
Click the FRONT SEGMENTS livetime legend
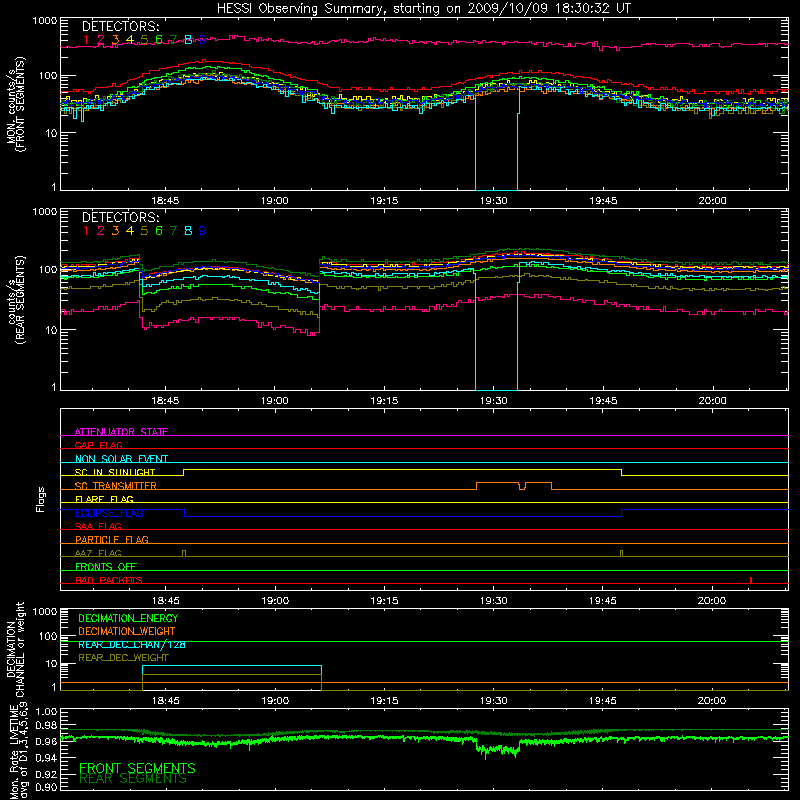tap(137, 768)
